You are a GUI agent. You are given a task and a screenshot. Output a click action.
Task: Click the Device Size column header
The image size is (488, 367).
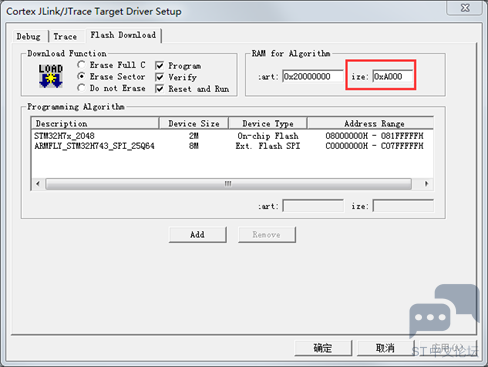(x=194, y=124)
